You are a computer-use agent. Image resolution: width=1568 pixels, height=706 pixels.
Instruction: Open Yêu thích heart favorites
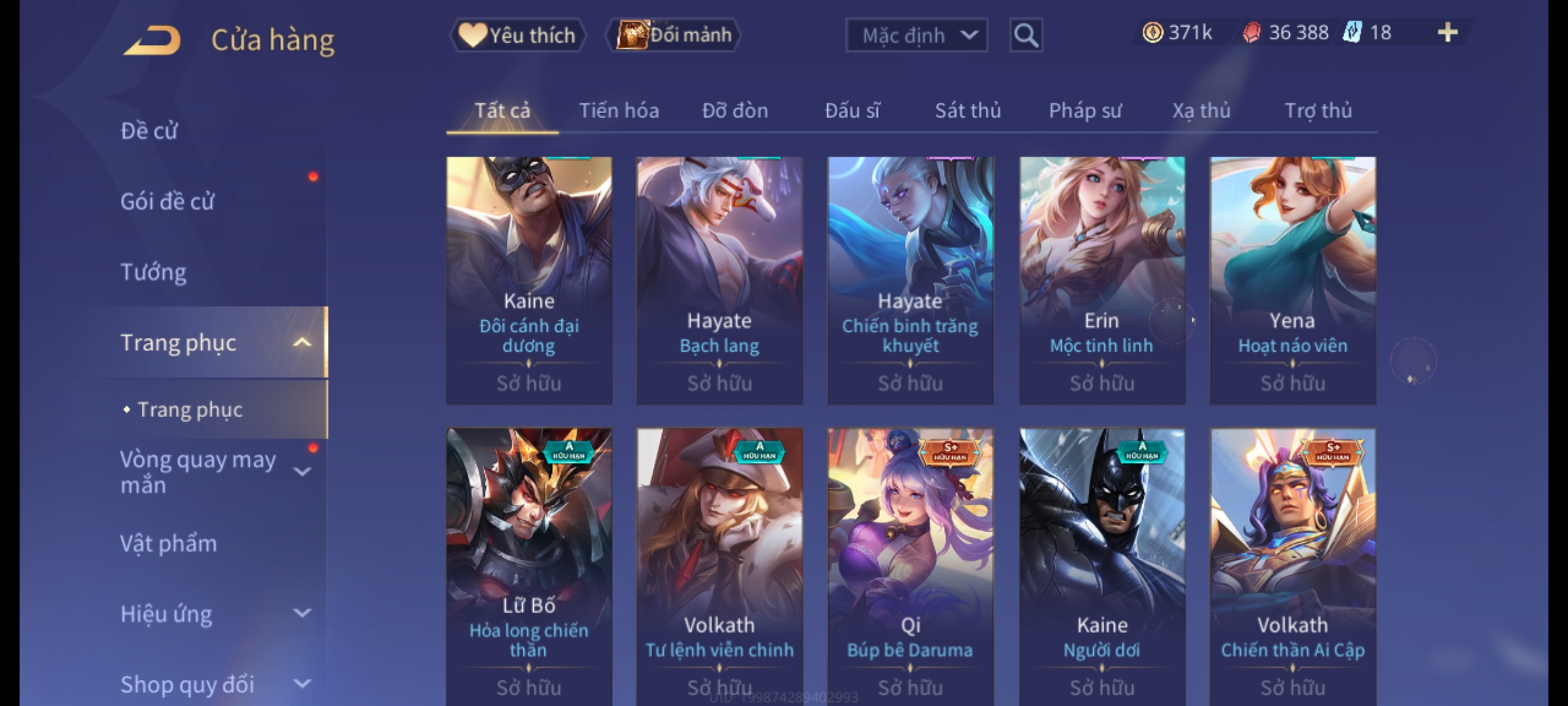coord(517,35)
